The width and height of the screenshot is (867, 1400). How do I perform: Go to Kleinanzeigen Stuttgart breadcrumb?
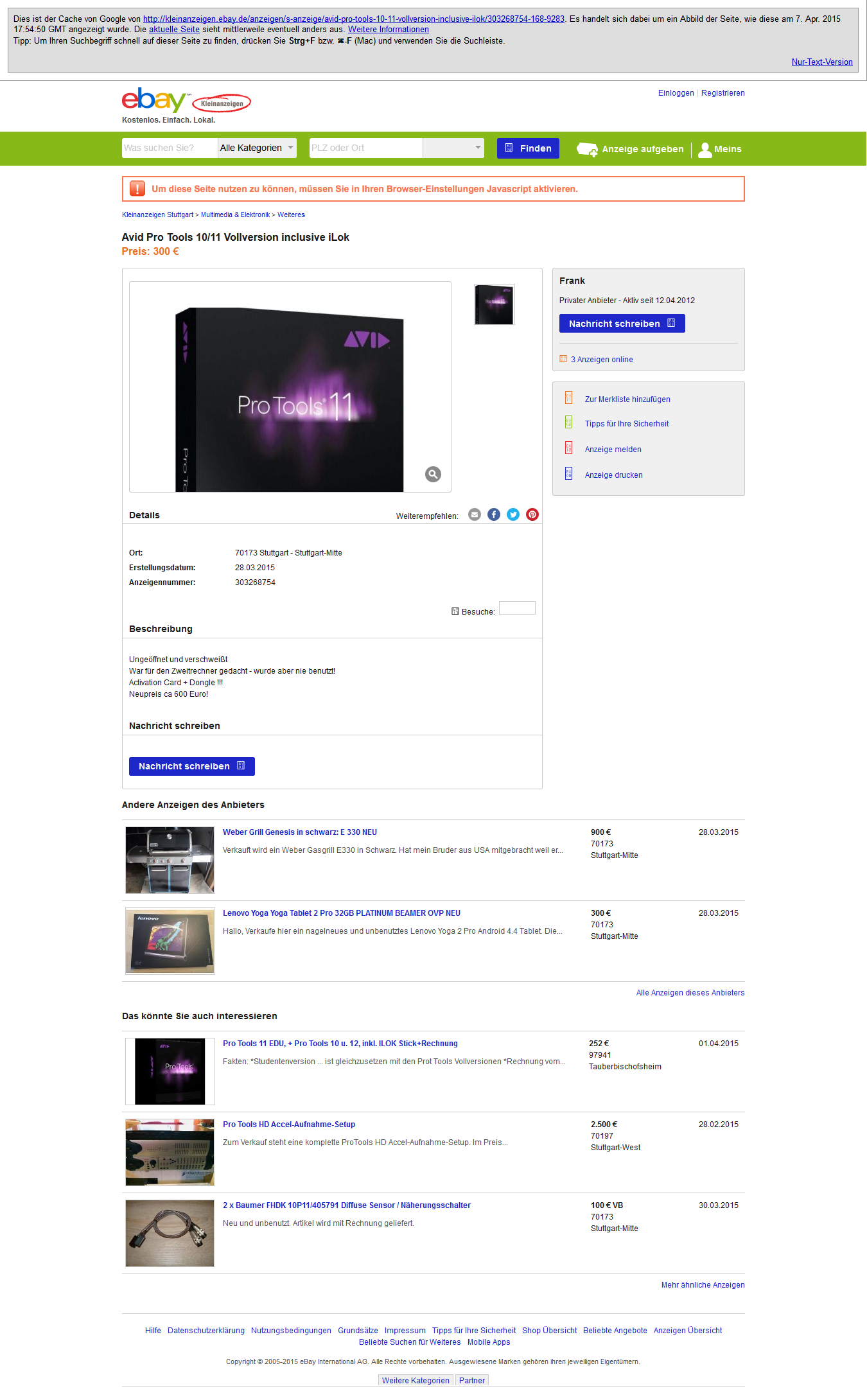click(157, 215)
